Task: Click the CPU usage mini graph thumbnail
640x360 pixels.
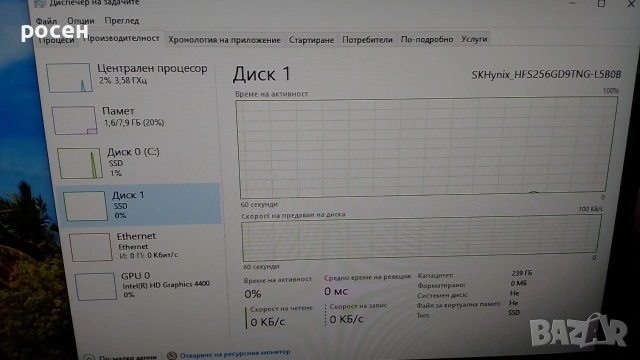Action: point(69,78)
